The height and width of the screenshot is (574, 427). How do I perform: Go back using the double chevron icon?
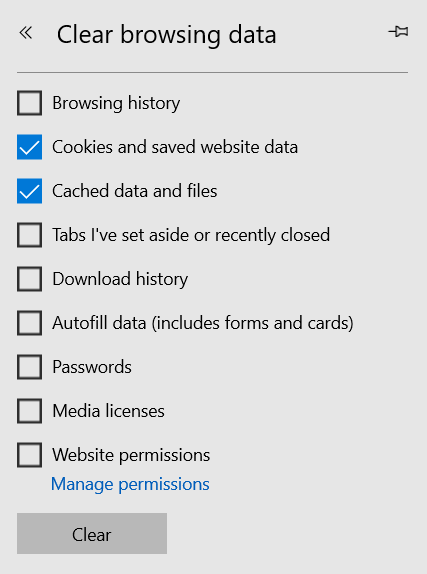coord(26,33)
